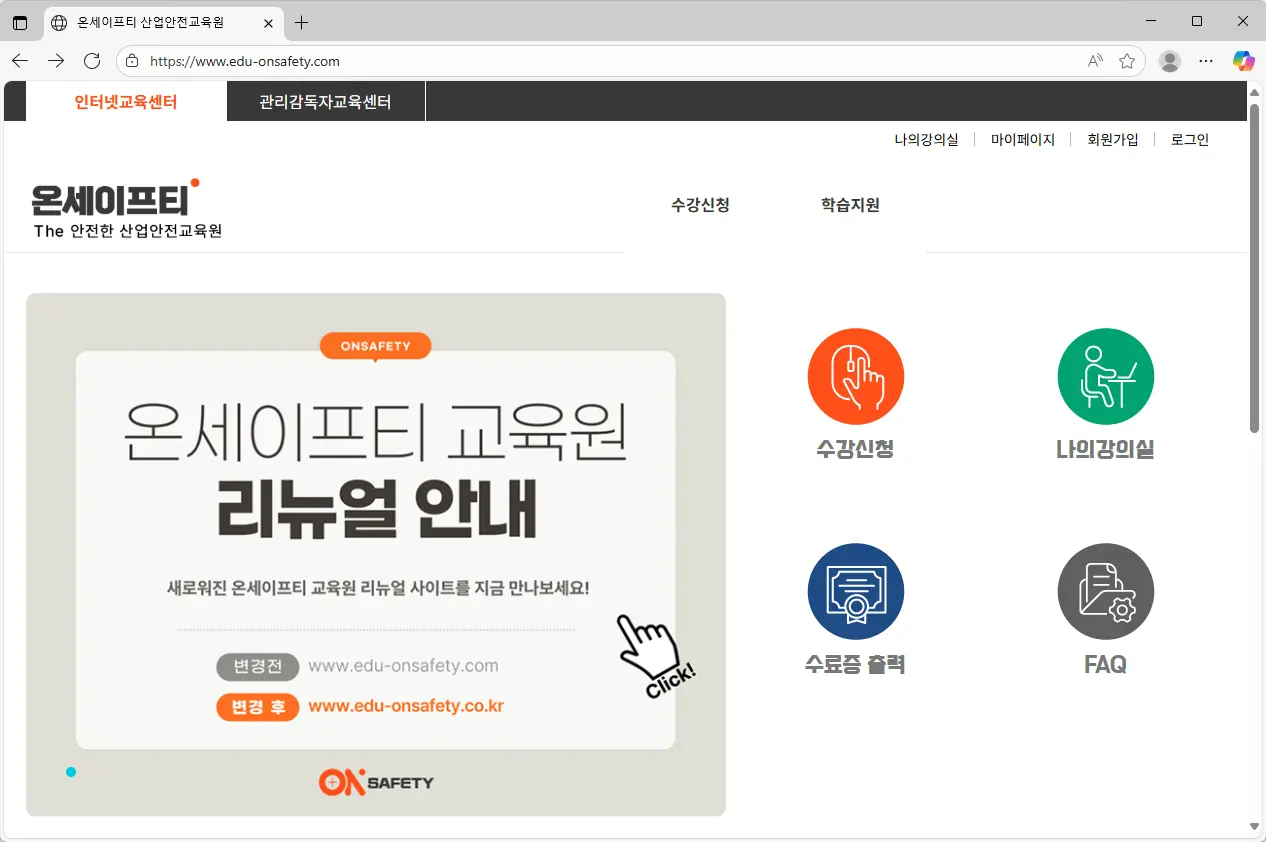Open 나의강의실 via the green classroom icon
The width and height of the screenshot is (1266, 842).
point(1105,377)
